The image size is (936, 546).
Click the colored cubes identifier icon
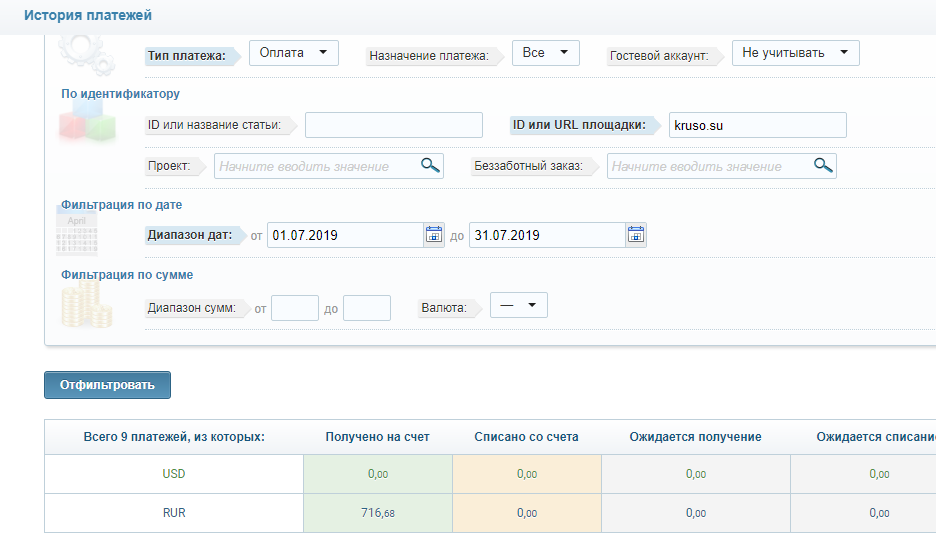[x=87, y=125]
